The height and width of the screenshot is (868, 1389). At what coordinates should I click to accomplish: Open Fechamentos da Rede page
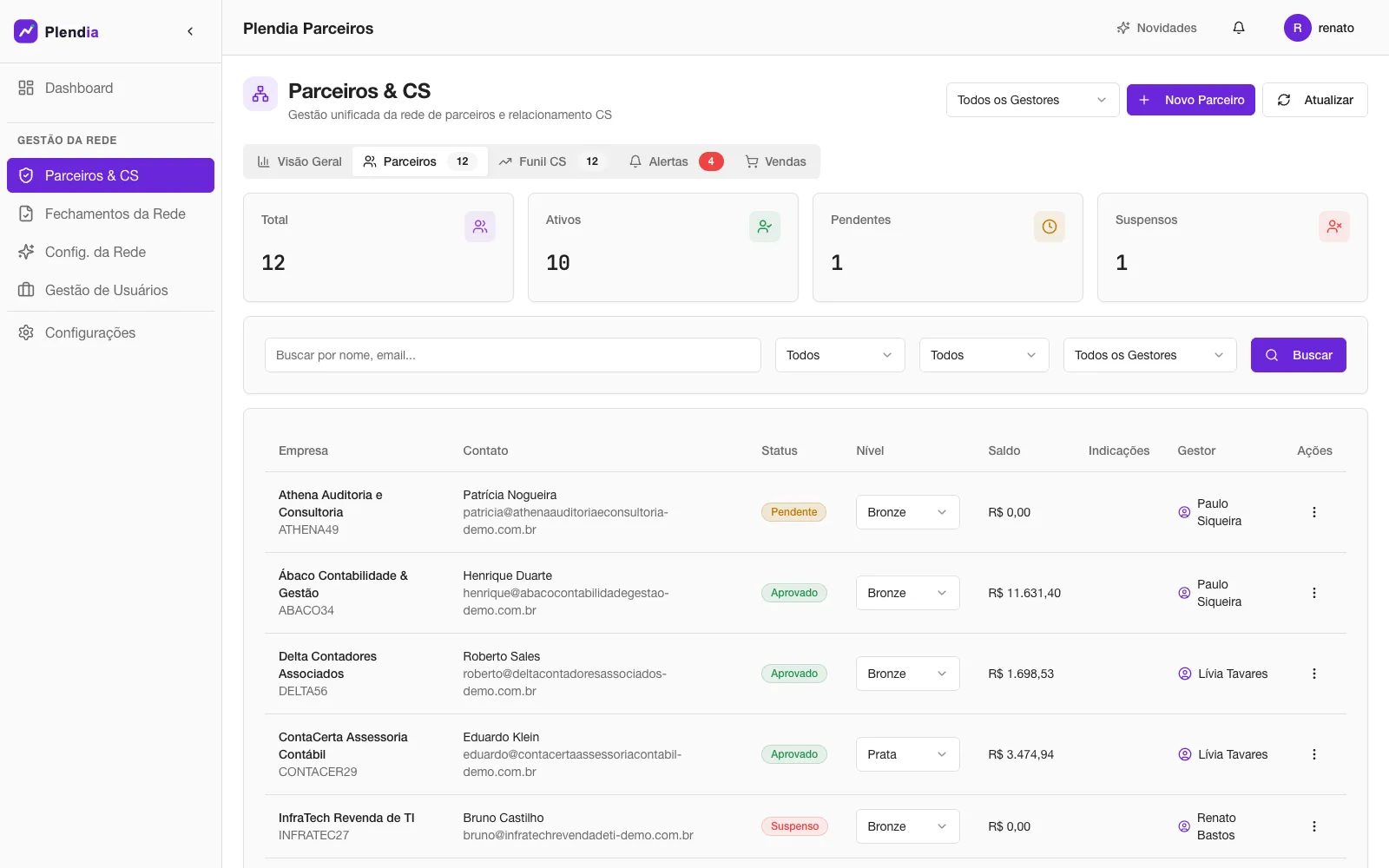point(110,214)
